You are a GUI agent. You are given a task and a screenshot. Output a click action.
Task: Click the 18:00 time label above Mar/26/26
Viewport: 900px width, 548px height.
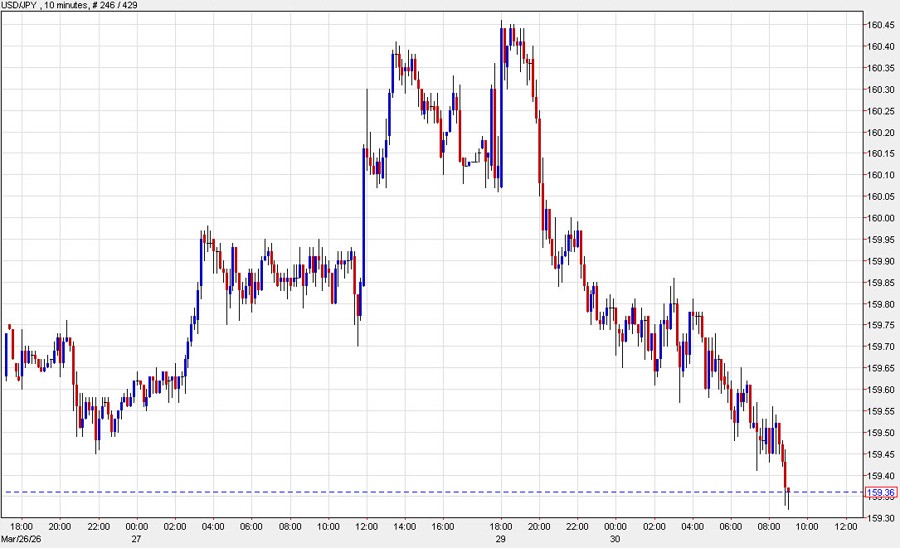(22, 527)
